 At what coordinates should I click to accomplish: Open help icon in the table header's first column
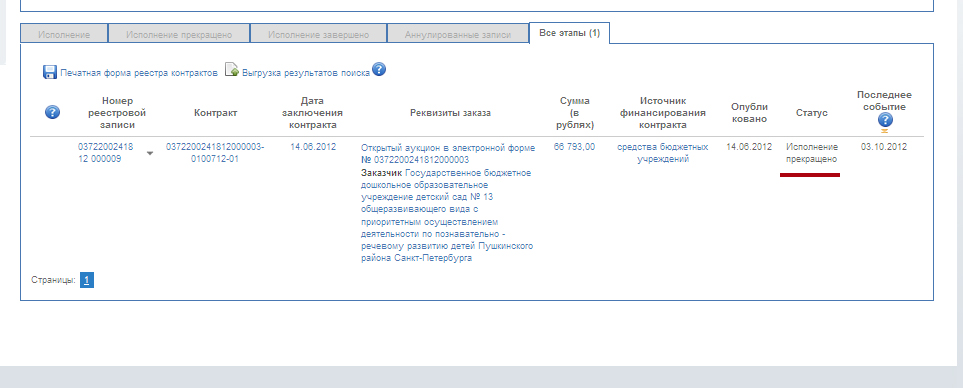[x=53, y=112]
